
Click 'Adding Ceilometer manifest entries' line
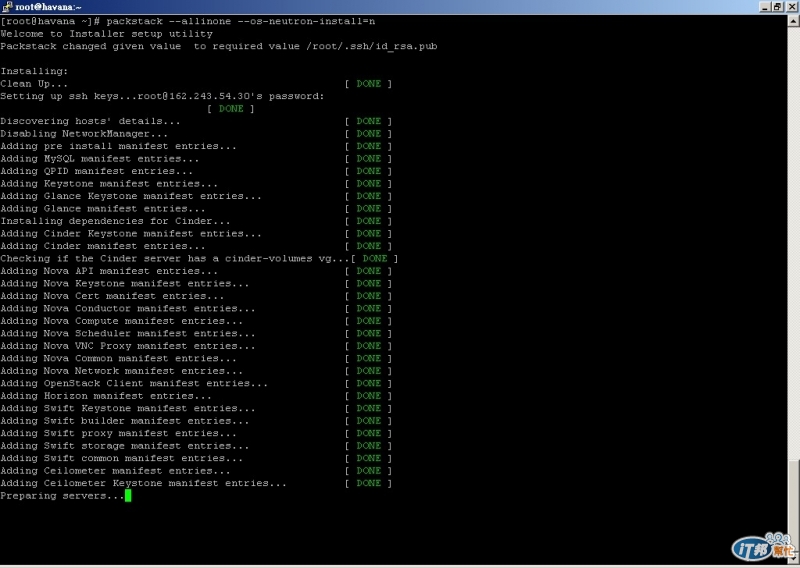(x=115, y=471)
